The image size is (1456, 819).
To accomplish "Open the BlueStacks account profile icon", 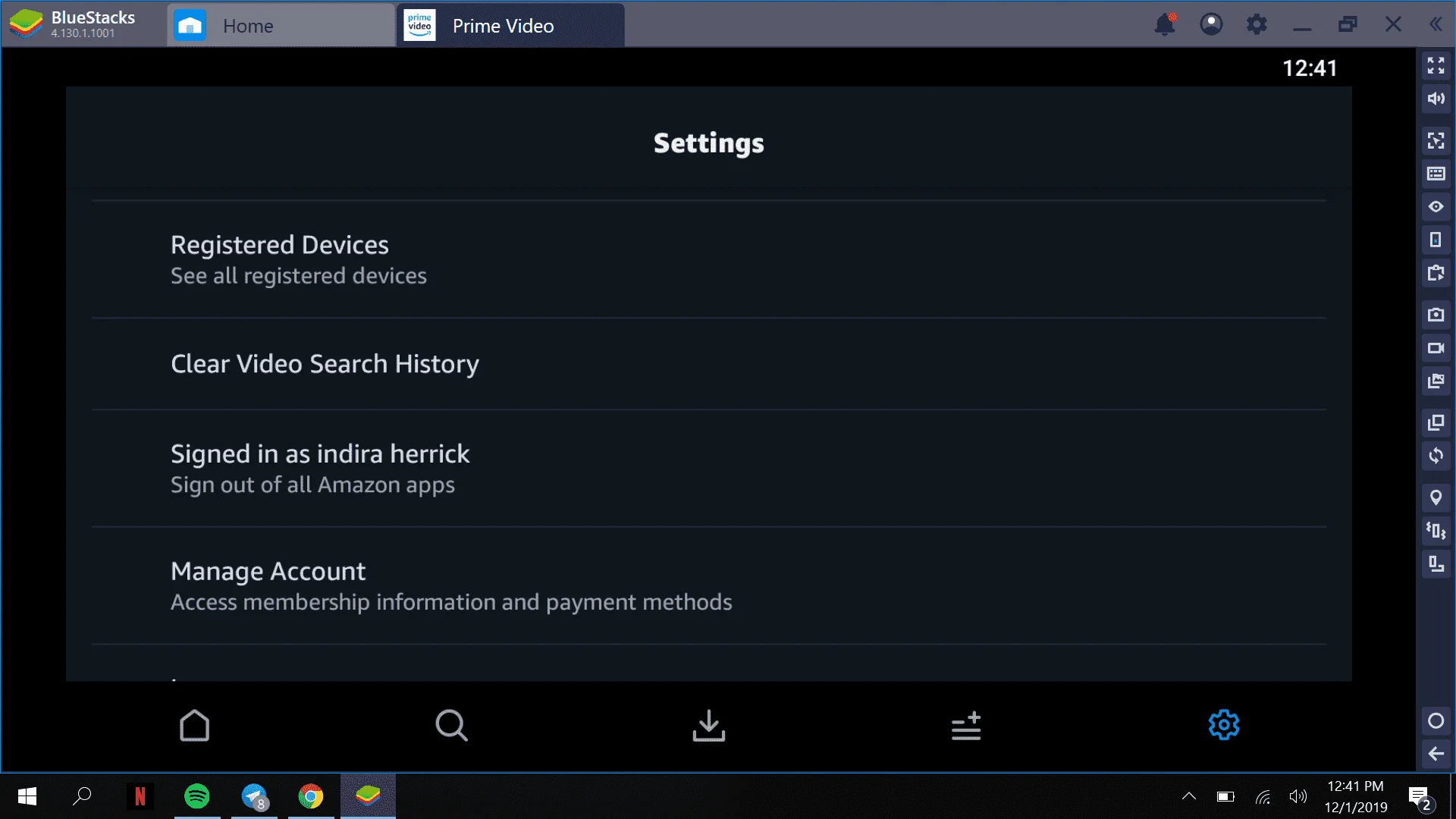I will (x=1211, y=24).
